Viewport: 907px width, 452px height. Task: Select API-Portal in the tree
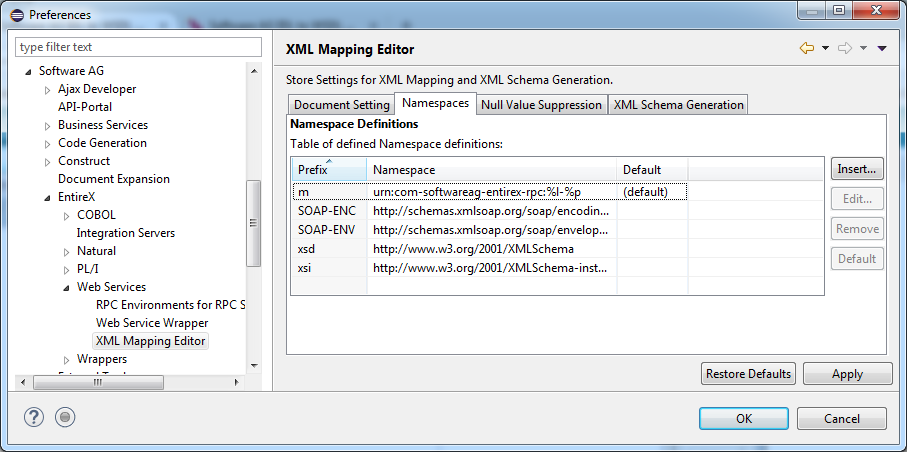(x=85, y=107)
